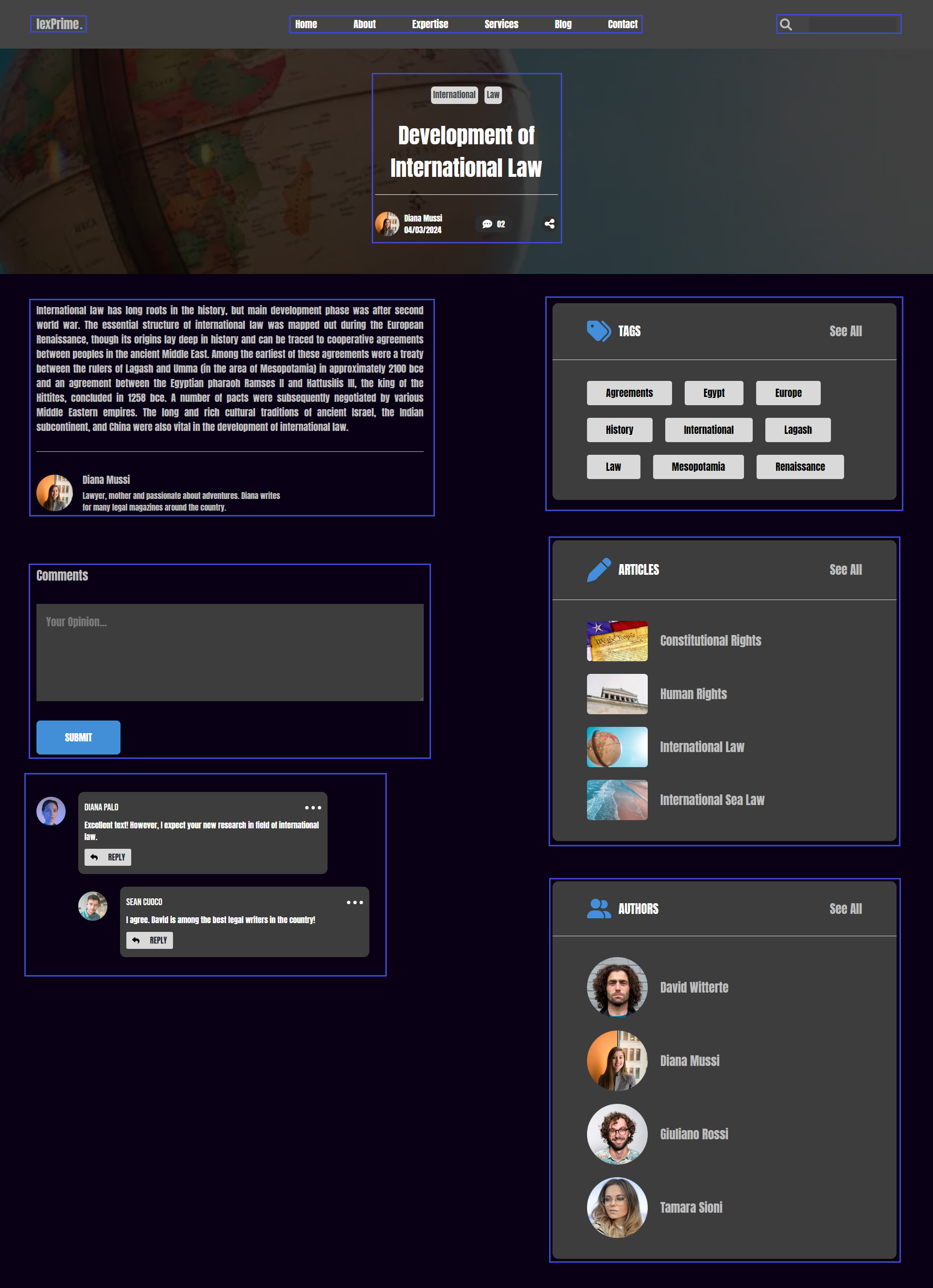933x1288 pixels.
Task: See all tags
Action: pos(845,331)
